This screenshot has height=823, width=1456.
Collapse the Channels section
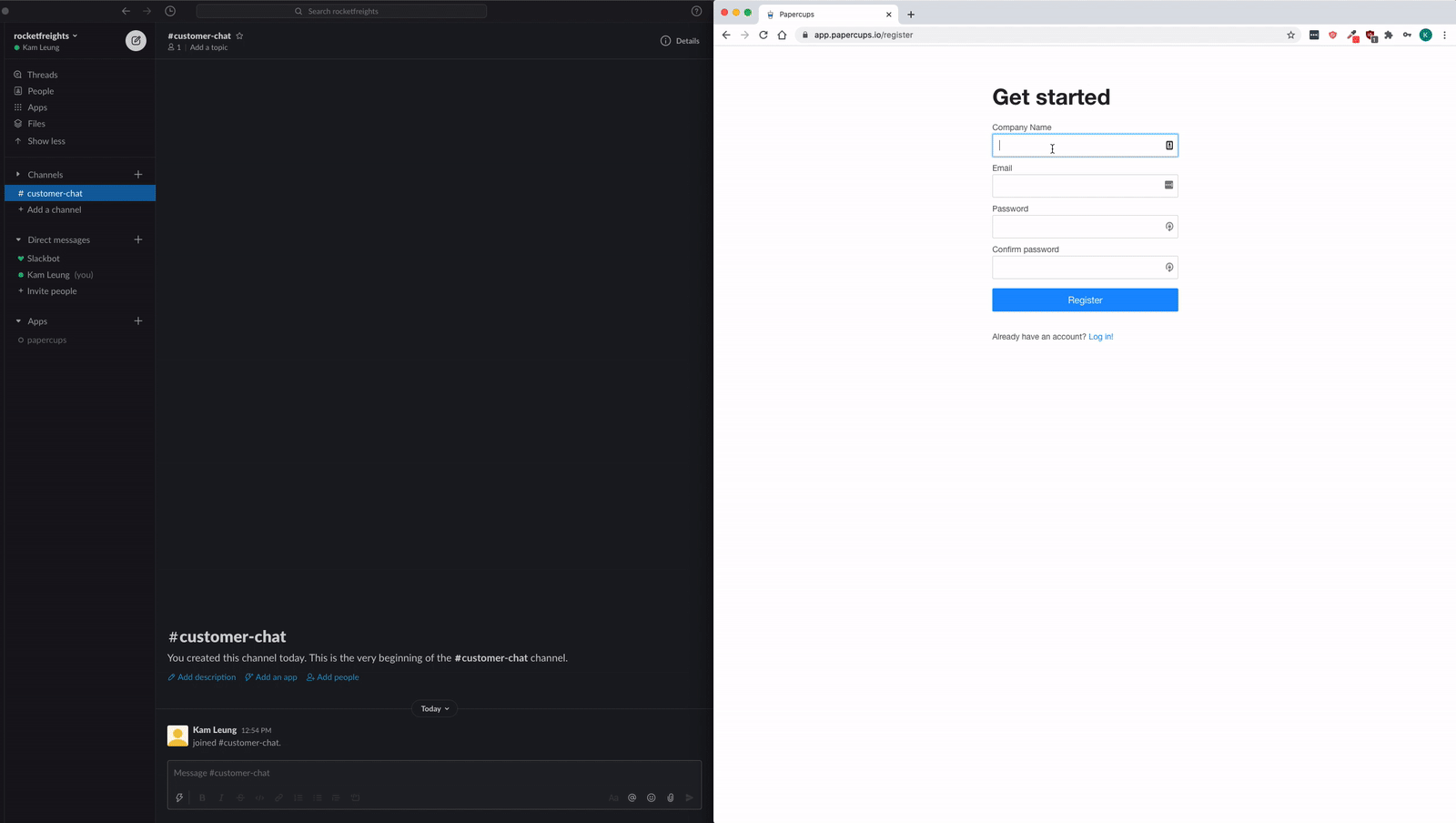point(17,174)
